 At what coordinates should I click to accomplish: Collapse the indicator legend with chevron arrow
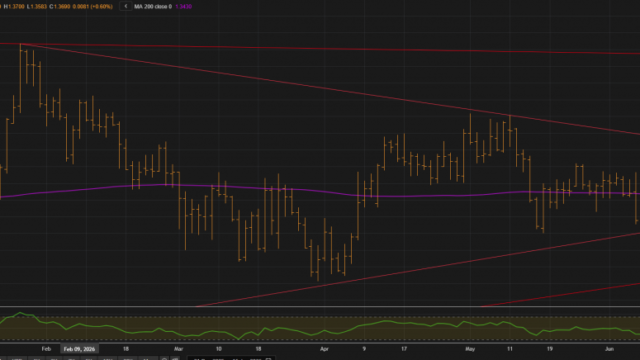[125, 6]
